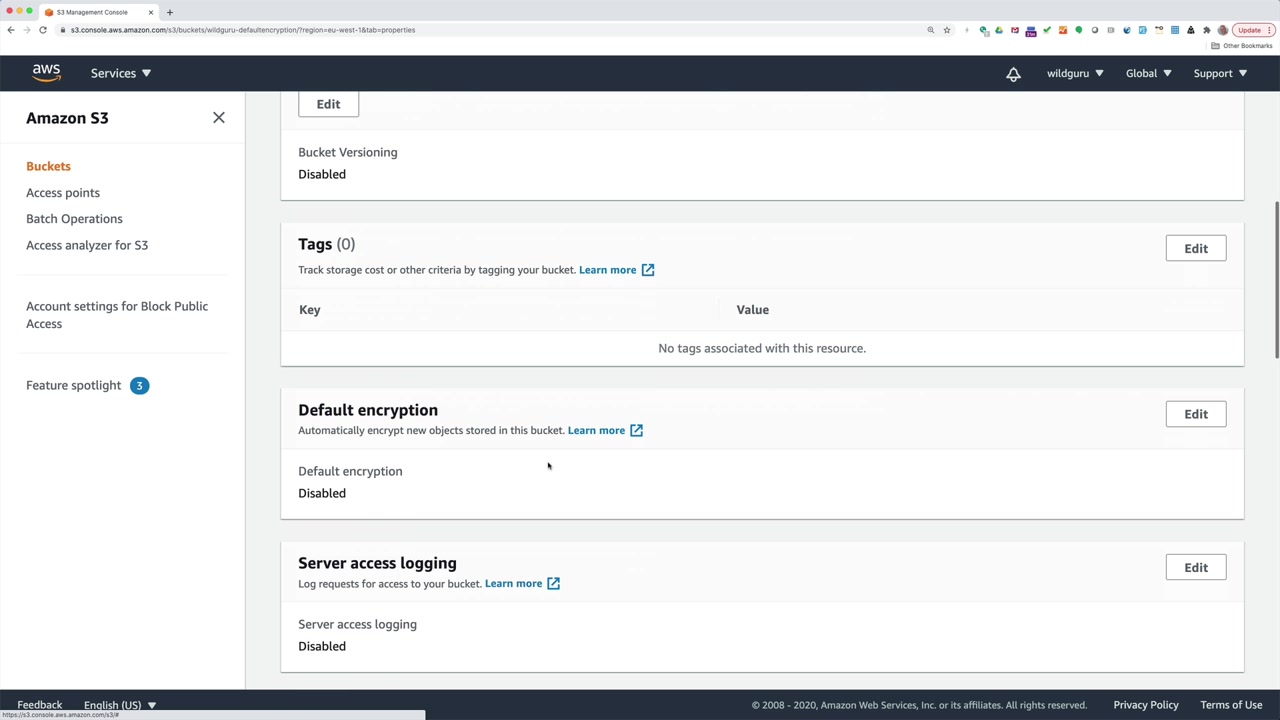Edit the Default encryption settings
The height and width of the screenshot is (720, 1280).
point(1195,414)
